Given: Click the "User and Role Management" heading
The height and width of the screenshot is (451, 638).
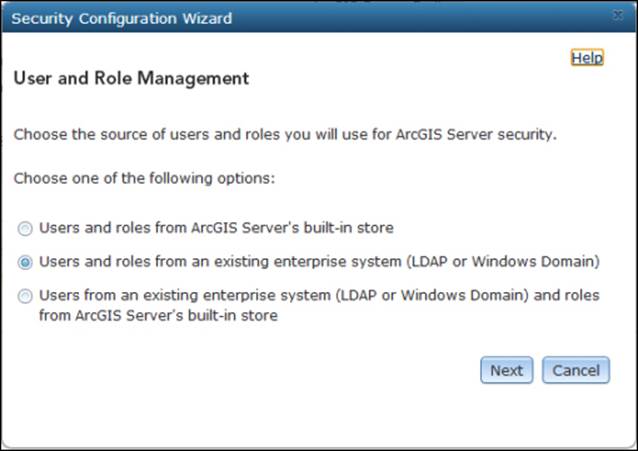Looking at the screenshot, I should point(131,79).
